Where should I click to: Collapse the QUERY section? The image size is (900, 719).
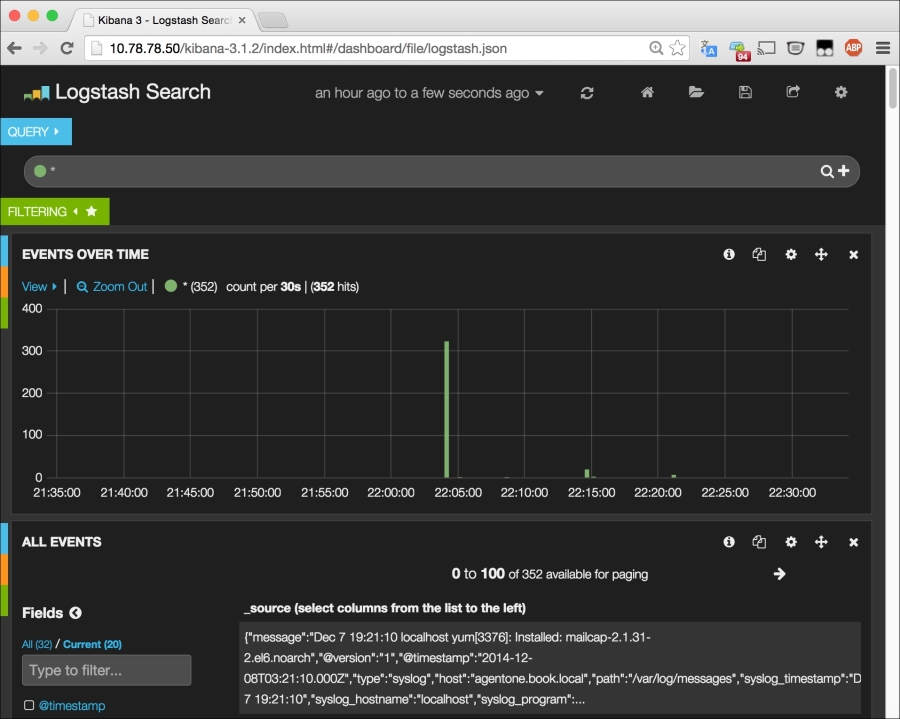35,132
